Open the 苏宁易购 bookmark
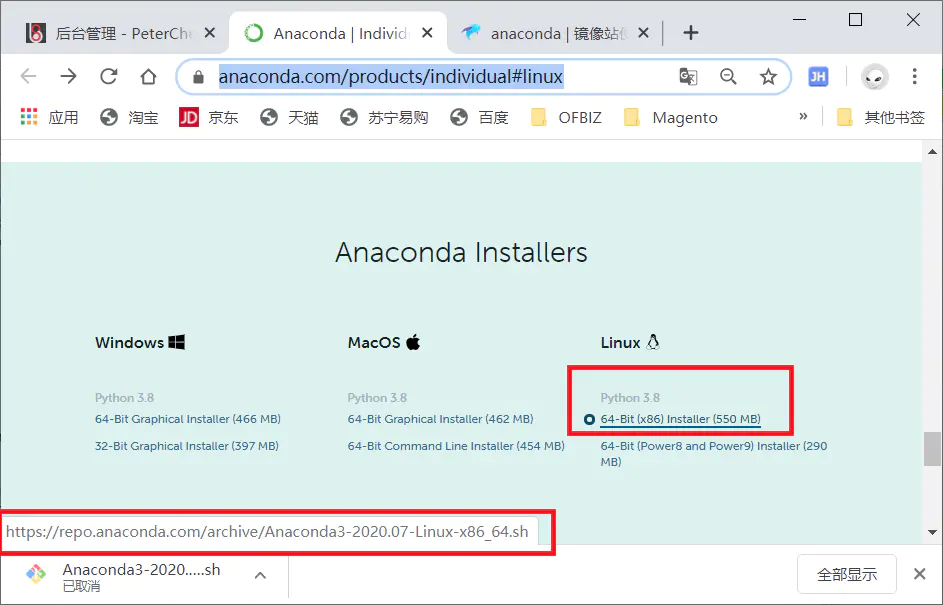This screenshot has width=943, height=605. 384,117
